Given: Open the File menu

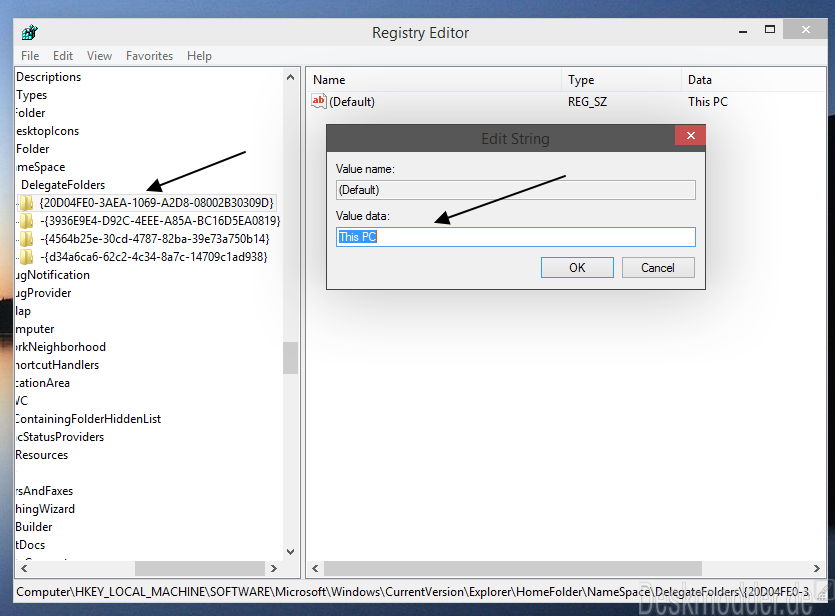Looking at the screenshot, I should 30,56.
